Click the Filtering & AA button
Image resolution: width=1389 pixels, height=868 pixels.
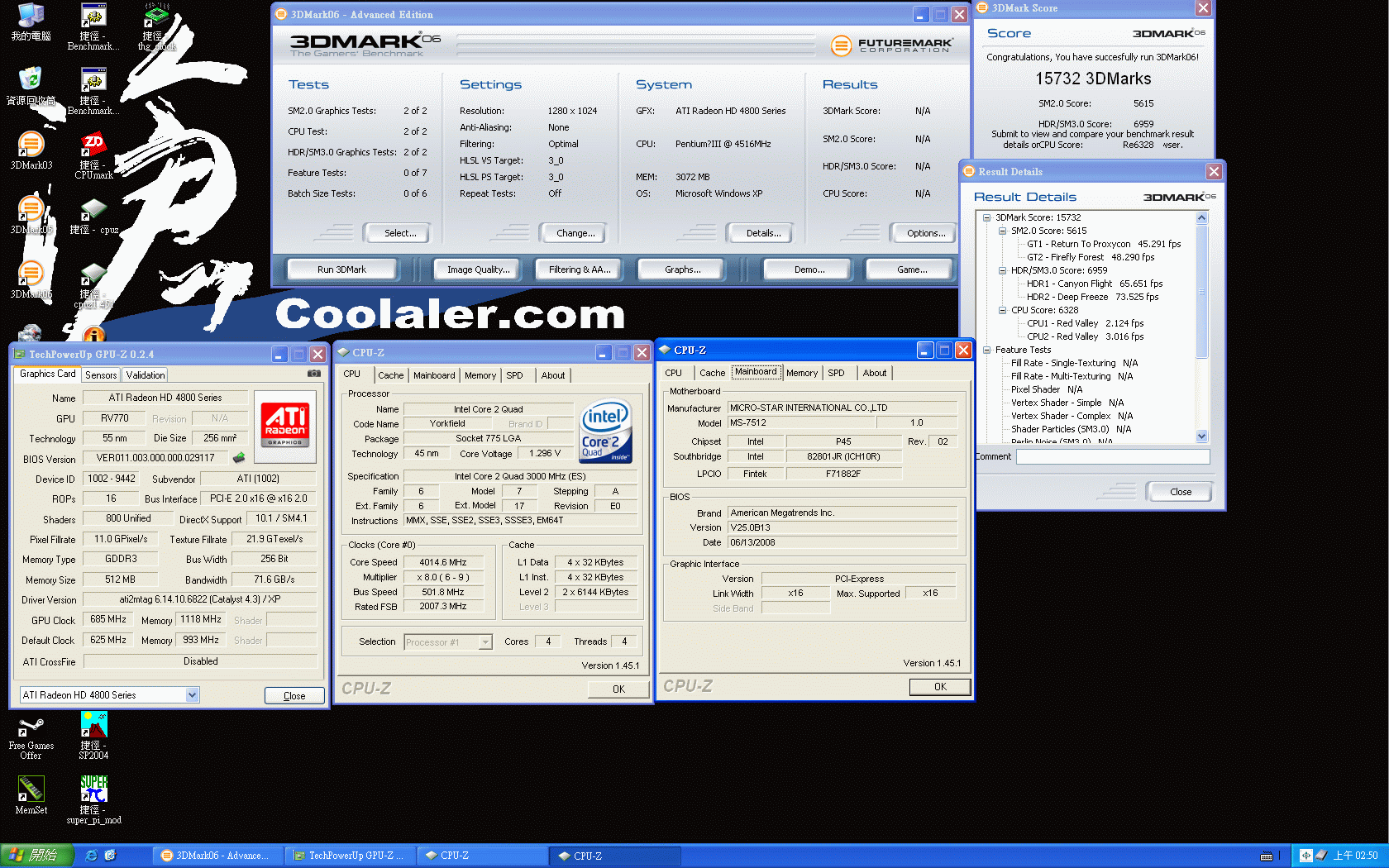[x=580, y=269]
